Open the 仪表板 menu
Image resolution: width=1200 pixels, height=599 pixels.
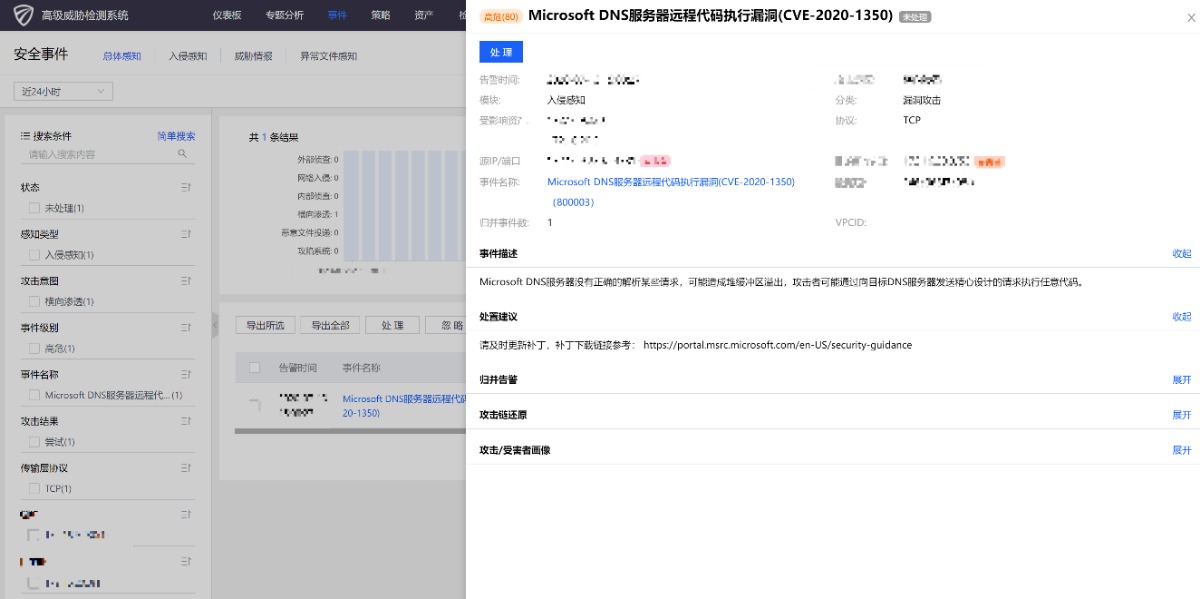[227, 15]
